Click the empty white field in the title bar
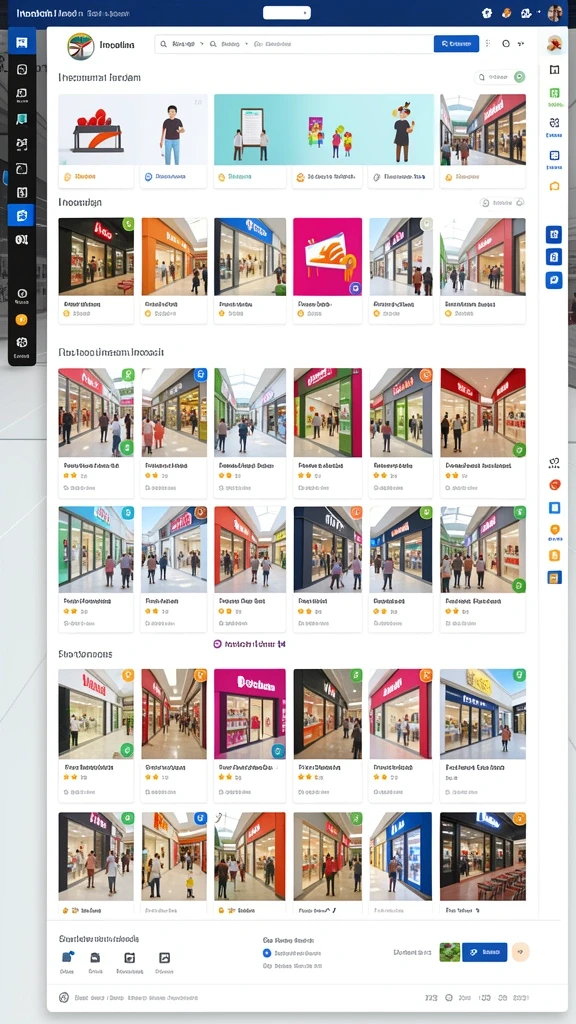576x1024 pixels. coord(287,12)
